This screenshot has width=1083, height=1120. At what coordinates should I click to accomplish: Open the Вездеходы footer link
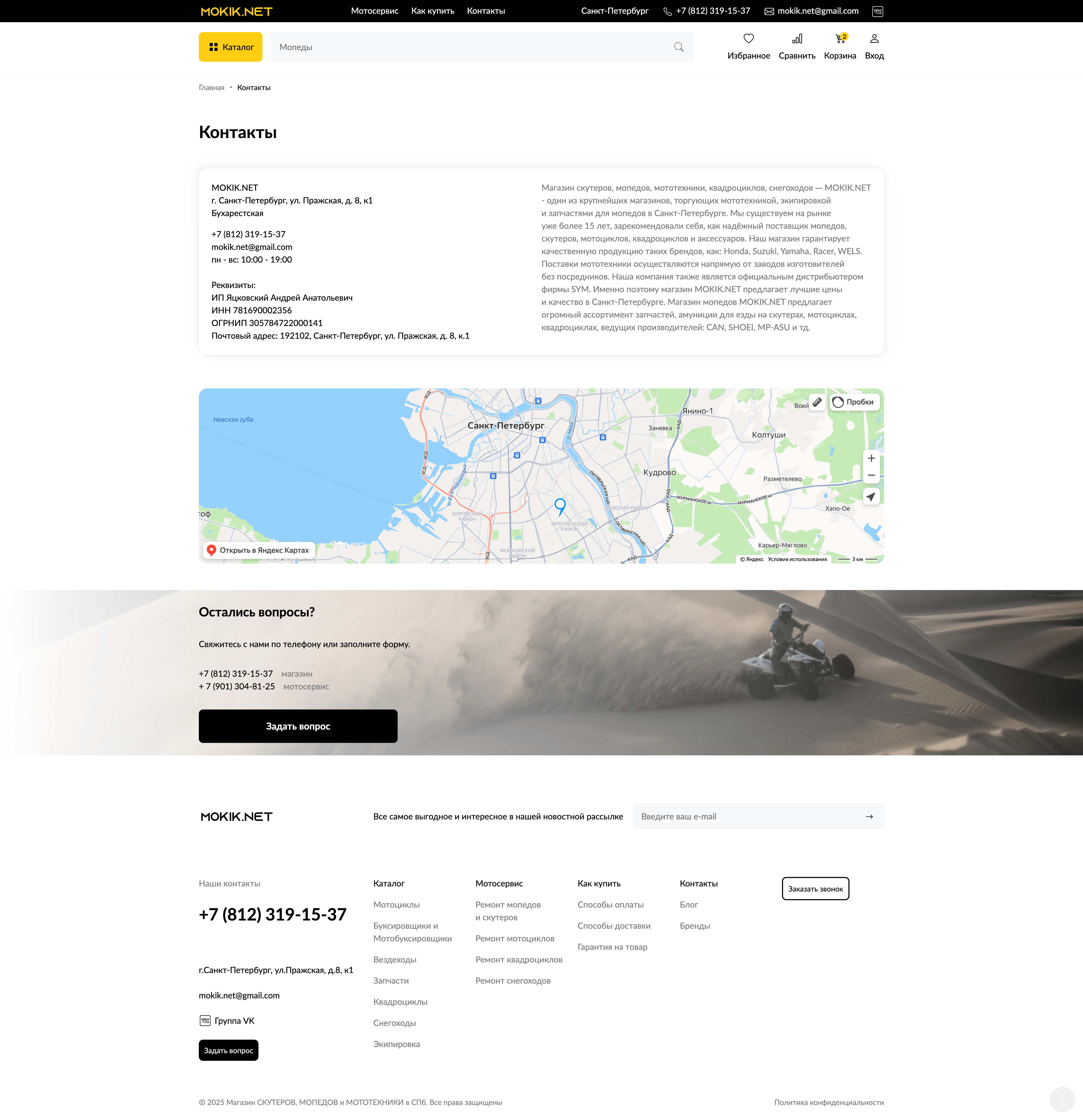coord(395,960)
